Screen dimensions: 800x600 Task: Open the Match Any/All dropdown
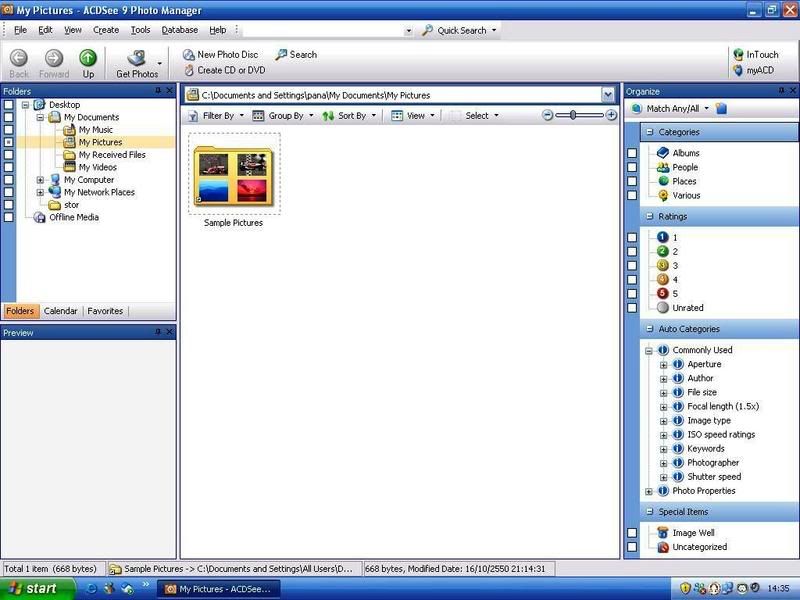coord(670,109)
